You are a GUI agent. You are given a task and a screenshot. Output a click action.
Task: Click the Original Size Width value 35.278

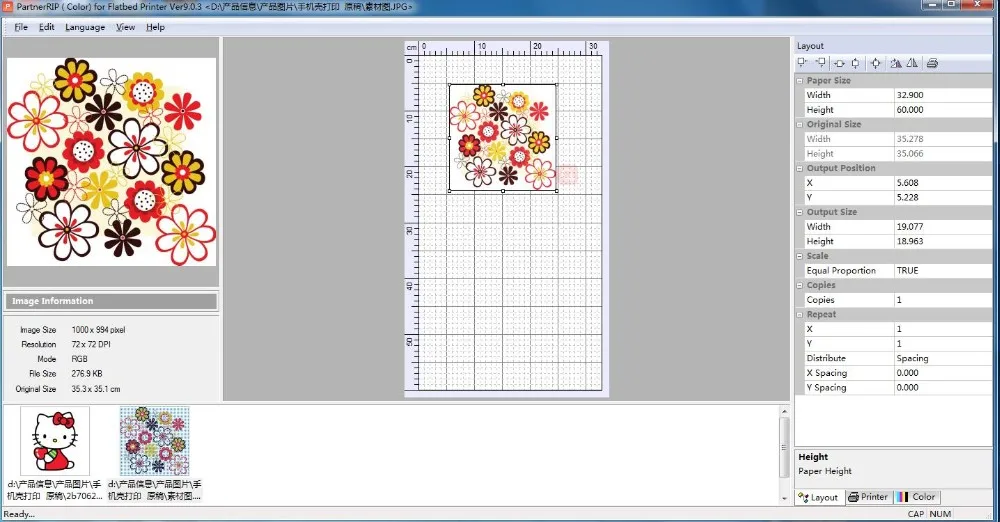point(943,139)
